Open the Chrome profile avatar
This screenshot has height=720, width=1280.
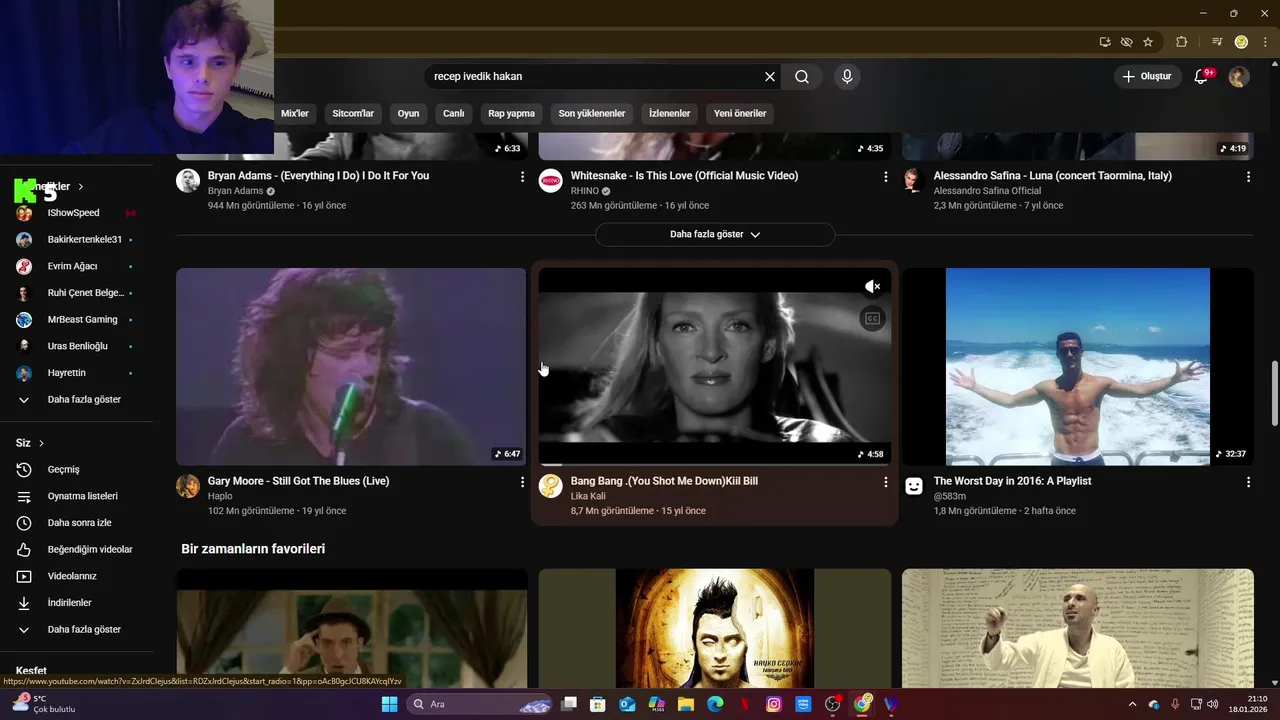click(1241, 42)
